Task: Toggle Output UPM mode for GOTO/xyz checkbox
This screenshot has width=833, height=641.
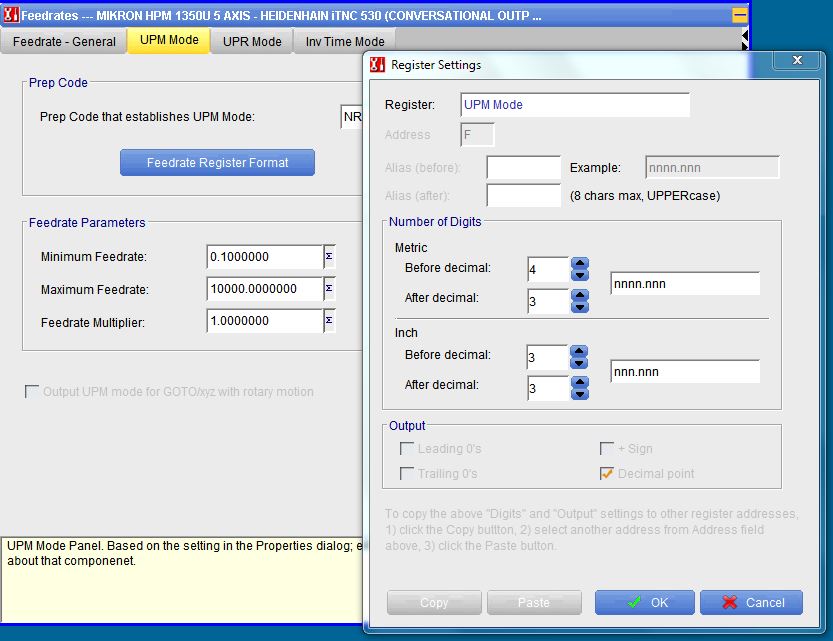Action: click(32, 392)
